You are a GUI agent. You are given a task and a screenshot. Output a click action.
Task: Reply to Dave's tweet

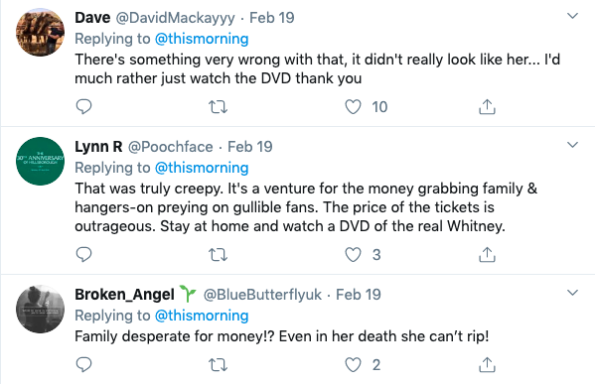point(84,107)
